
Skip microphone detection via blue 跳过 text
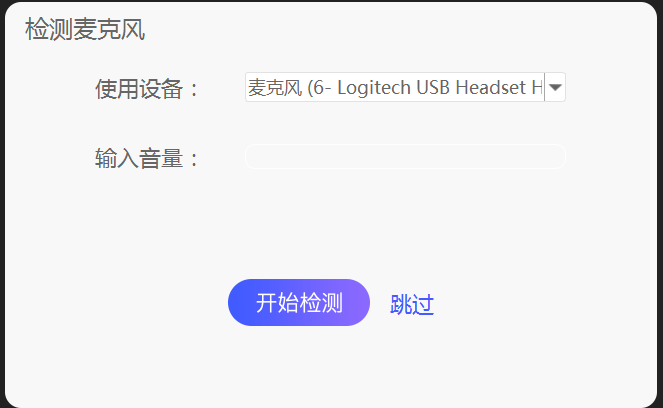[x=412, y=304]
